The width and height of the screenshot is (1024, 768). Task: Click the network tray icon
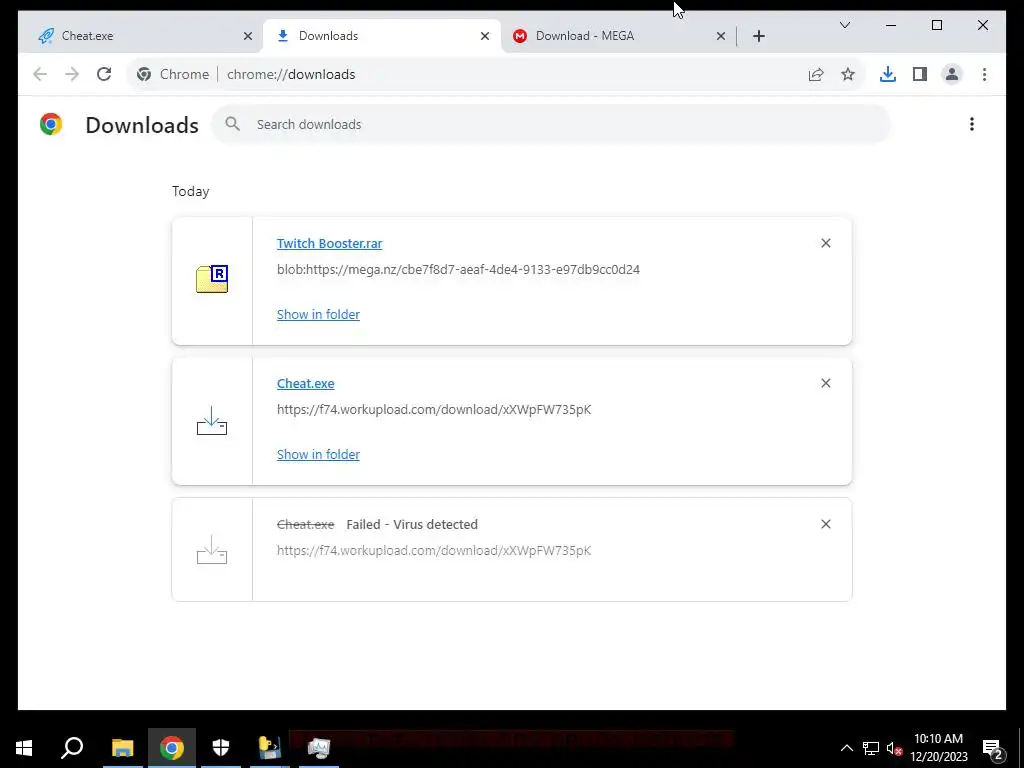[x=871, y=748]
